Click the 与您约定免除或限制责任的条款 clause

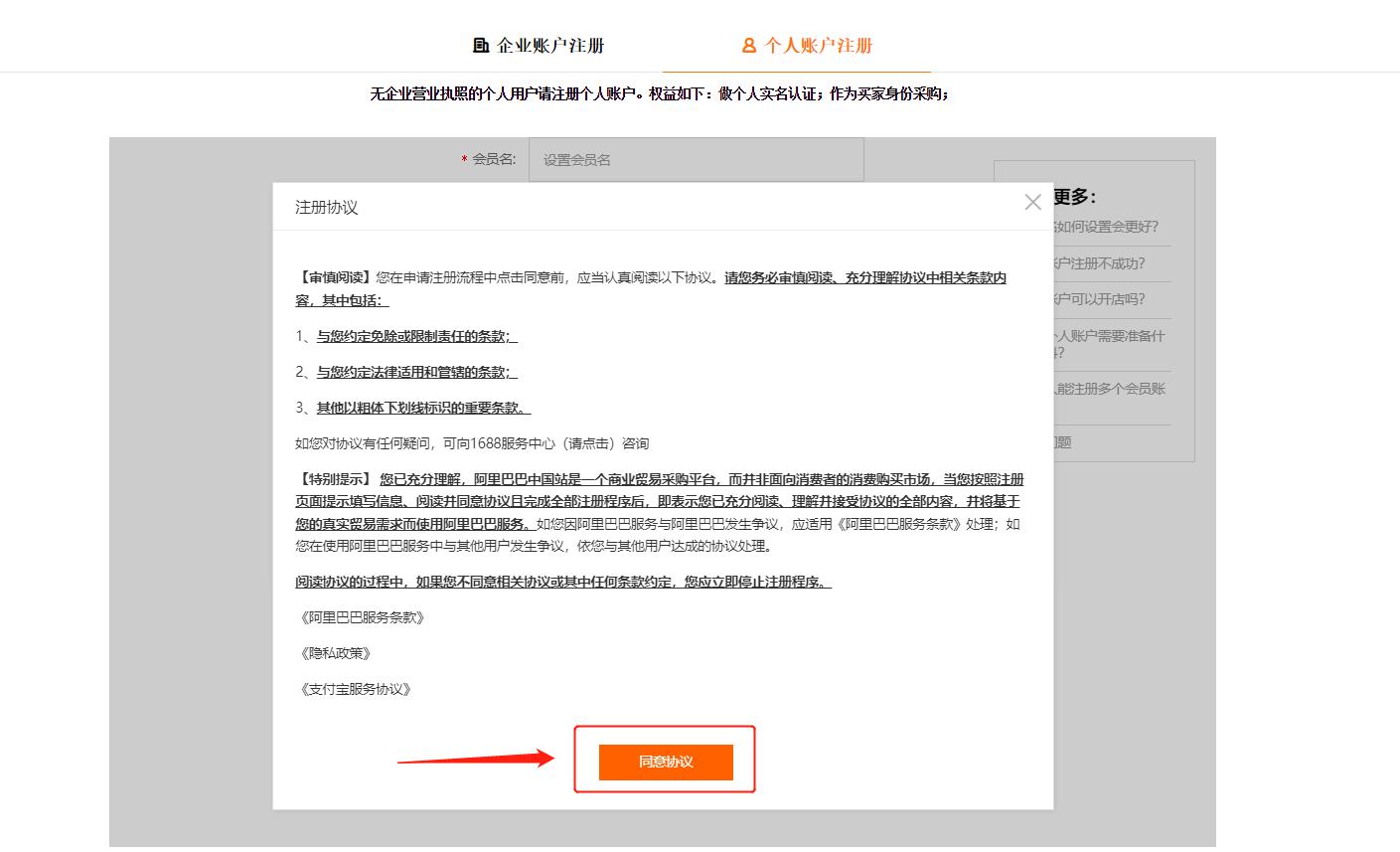416,336
